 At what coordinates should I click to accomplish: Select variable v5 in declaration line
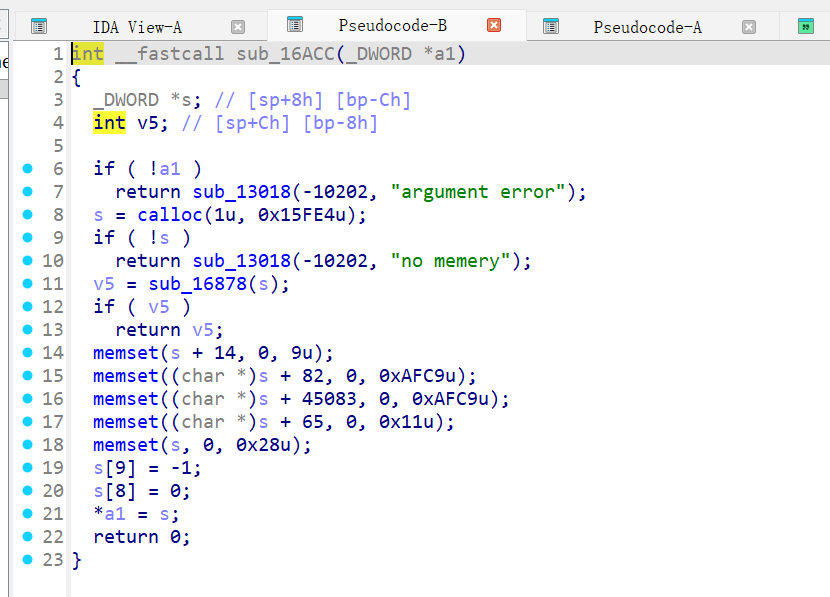(148, 123)
